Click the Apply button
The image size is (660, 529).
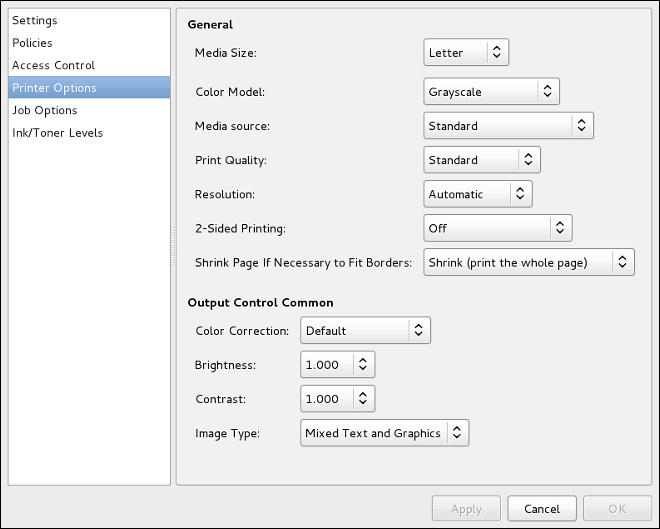point(466,509)
